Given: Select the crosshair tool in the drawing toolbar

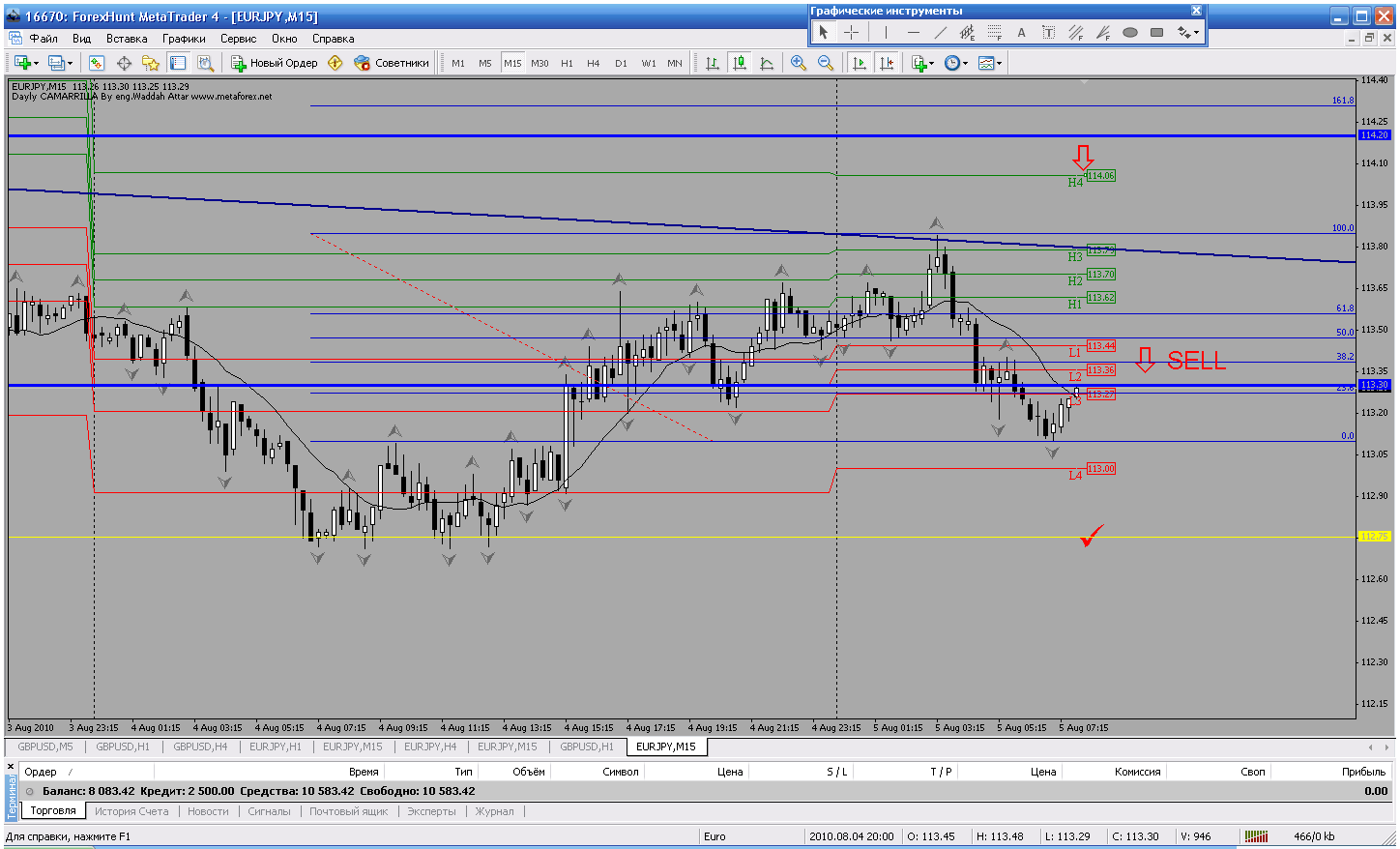Looking at the screenshot, I should [851, 32].
